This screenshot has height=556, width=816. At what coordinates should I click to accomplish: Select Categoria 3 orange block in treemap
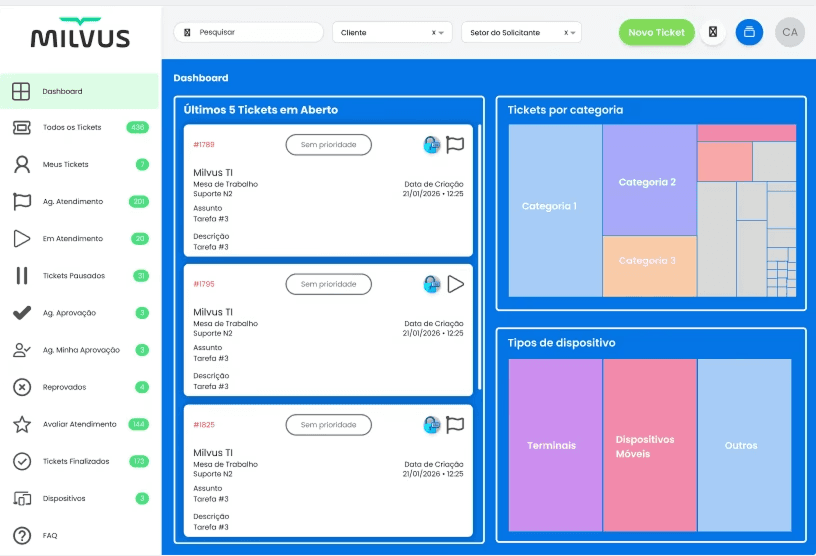click(649, 266)
